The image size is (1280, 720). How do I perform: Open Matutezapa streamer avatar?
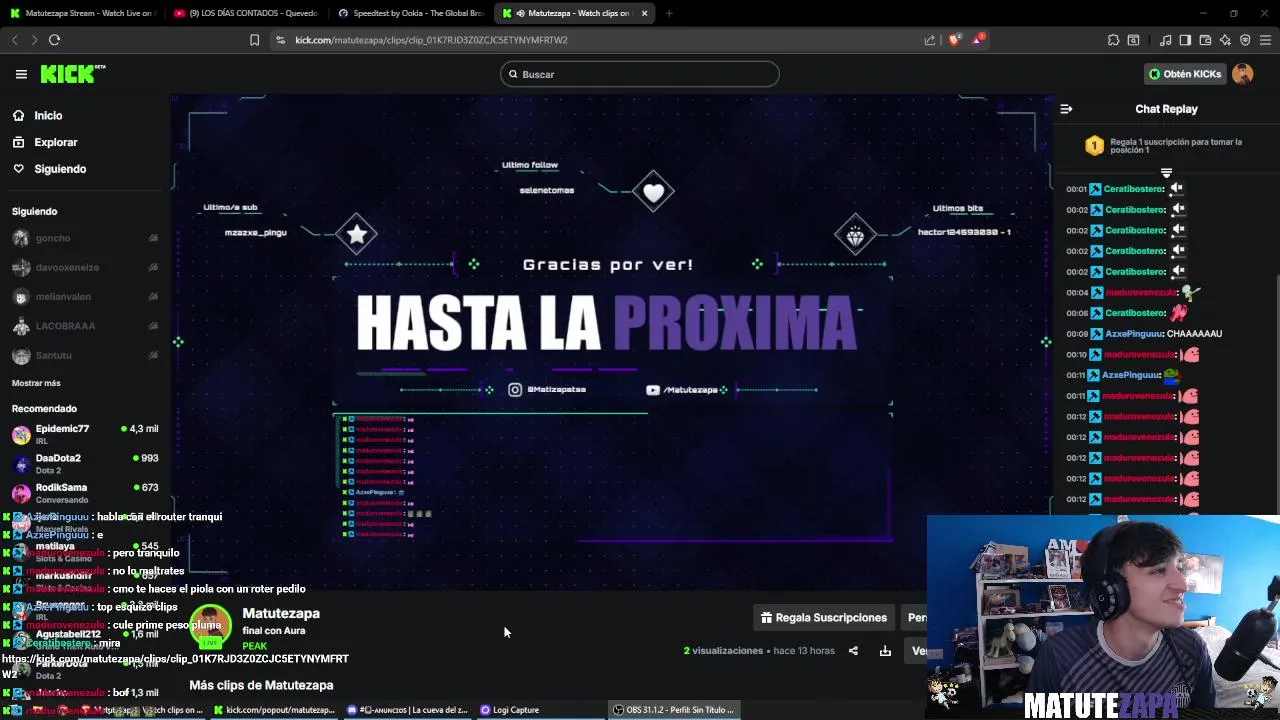tap(210, 626)
